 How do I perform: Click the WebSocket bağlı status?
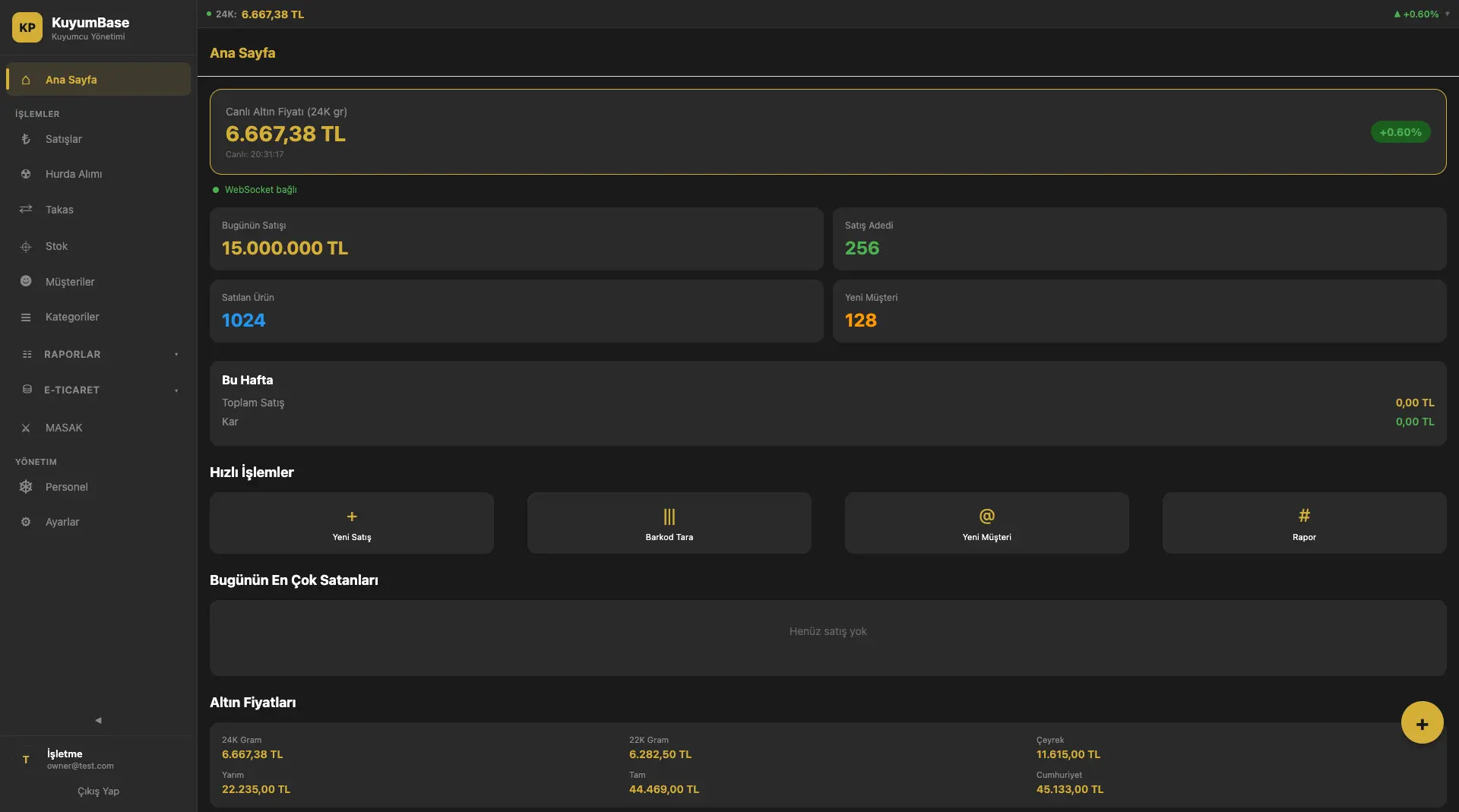coord(255,190)
